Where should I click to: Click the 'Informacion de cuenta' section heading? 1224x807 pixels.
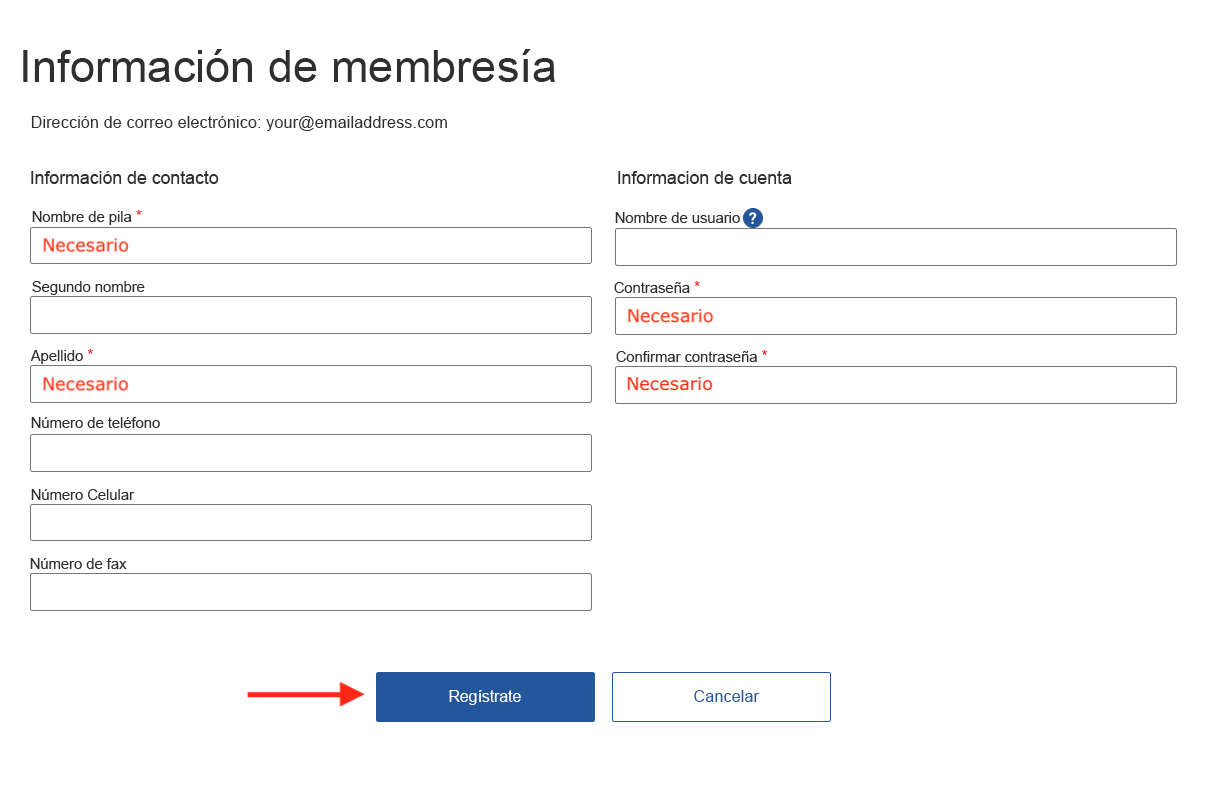pyautogui.click(x=704, y=178)
